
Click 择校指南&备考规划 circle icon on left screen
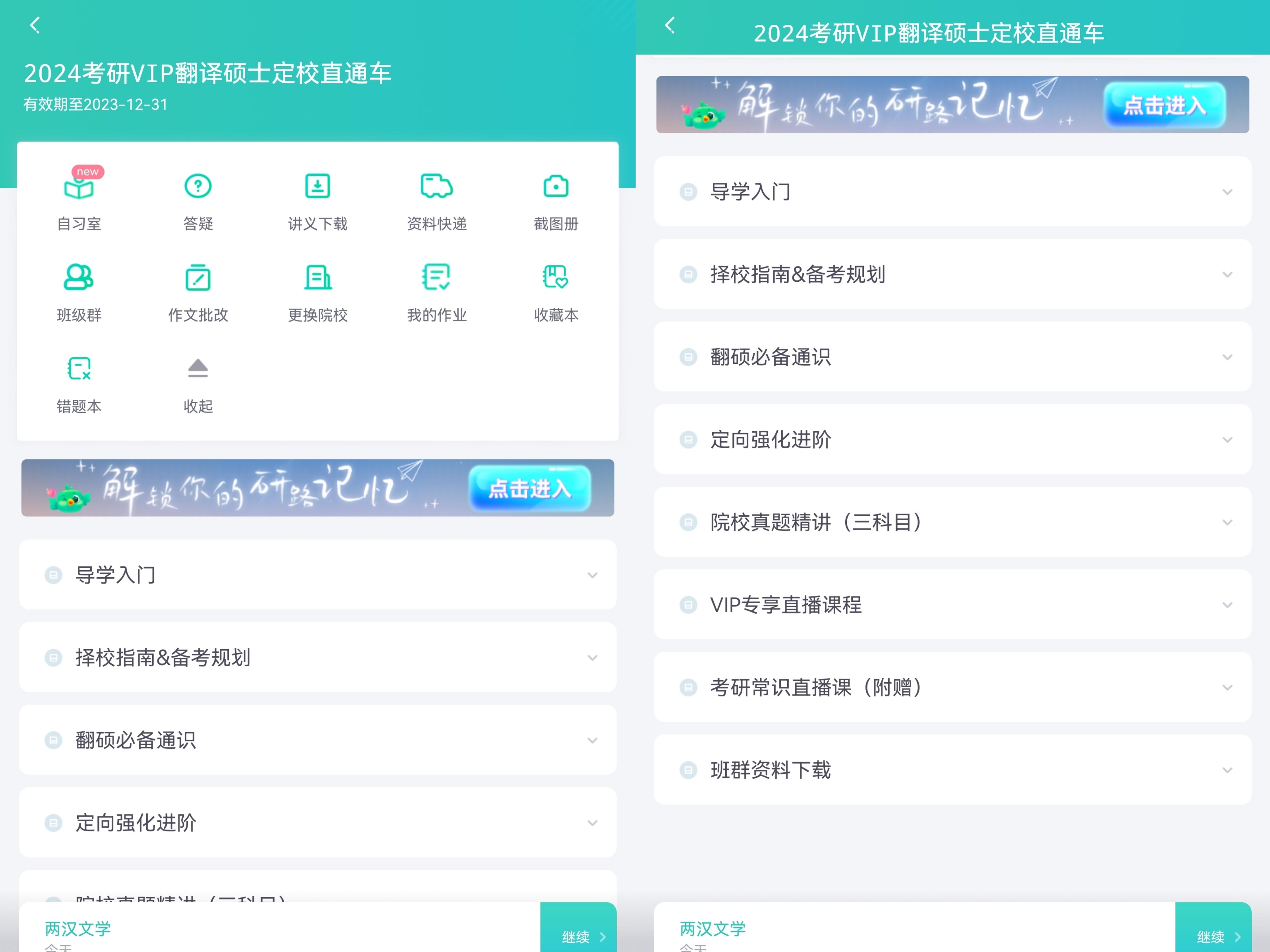[x=53, y=658]
